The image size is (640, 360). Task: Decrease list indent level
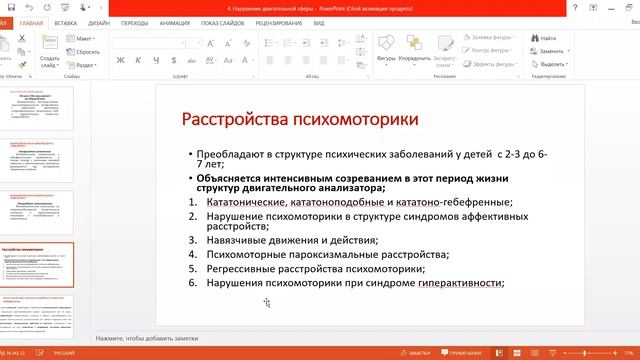[x=306, y=43]
